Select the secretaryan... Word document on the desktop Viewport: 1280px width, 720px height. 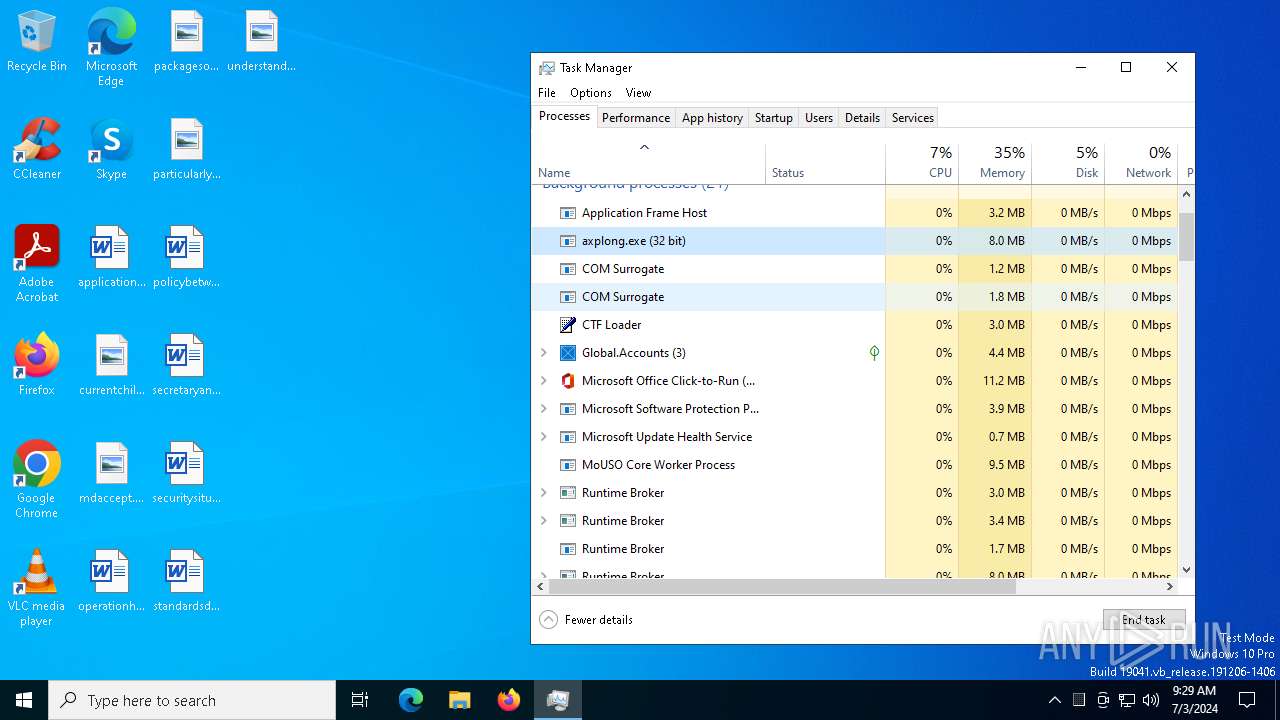[x=186, y=365]
